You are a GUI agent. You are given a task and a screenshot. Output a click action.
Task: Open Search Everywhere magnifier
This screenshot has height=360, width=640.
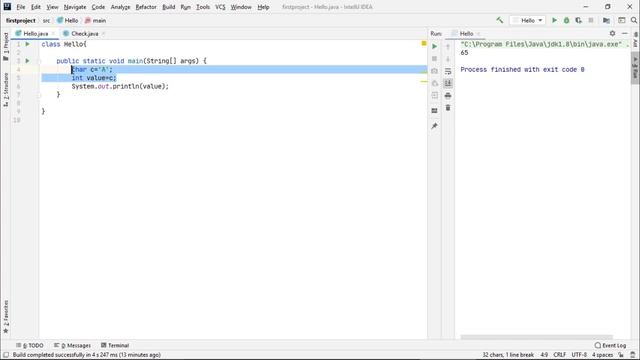(634, 20)
